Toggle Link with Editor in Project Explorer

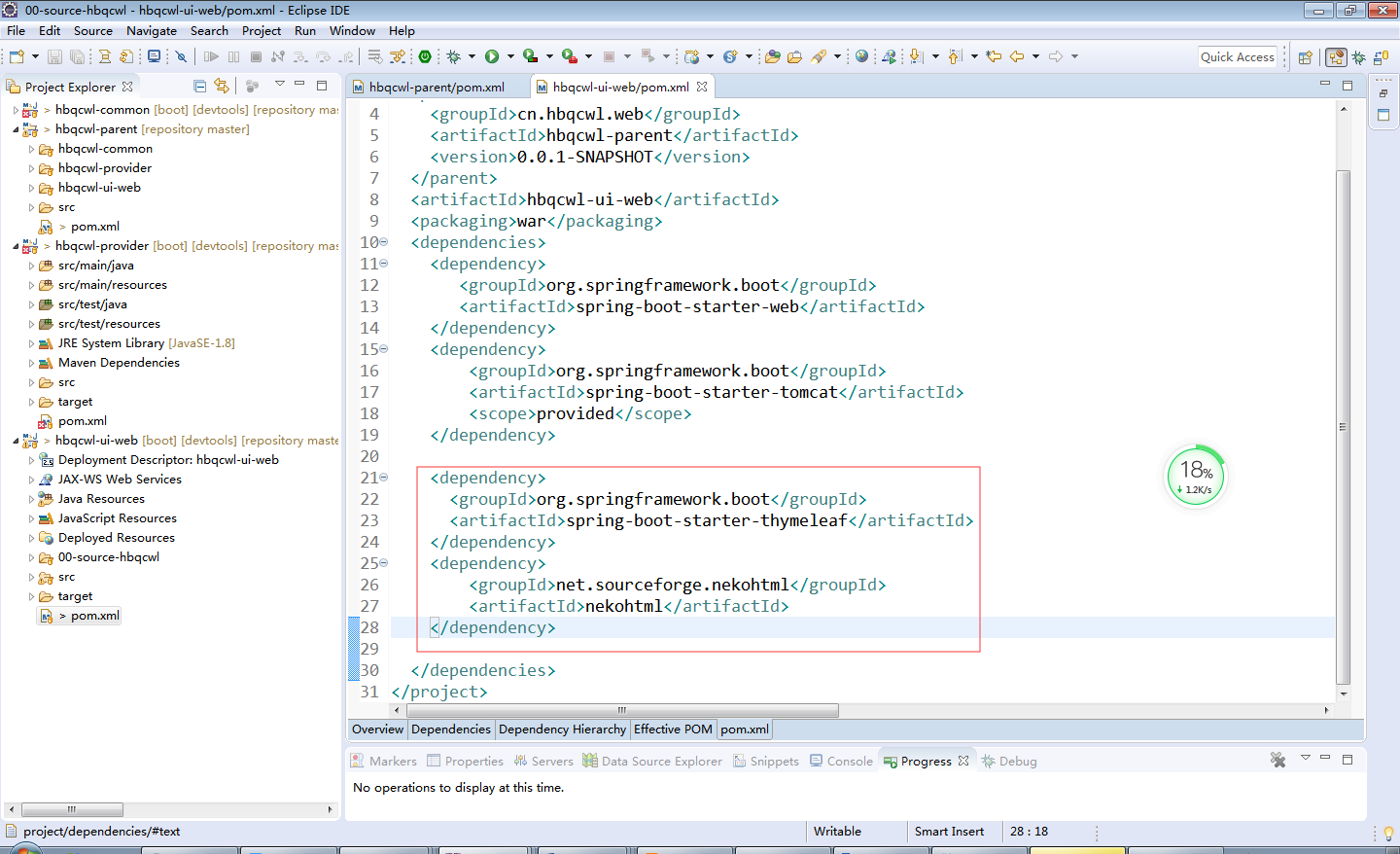click(x=222, y=86)
